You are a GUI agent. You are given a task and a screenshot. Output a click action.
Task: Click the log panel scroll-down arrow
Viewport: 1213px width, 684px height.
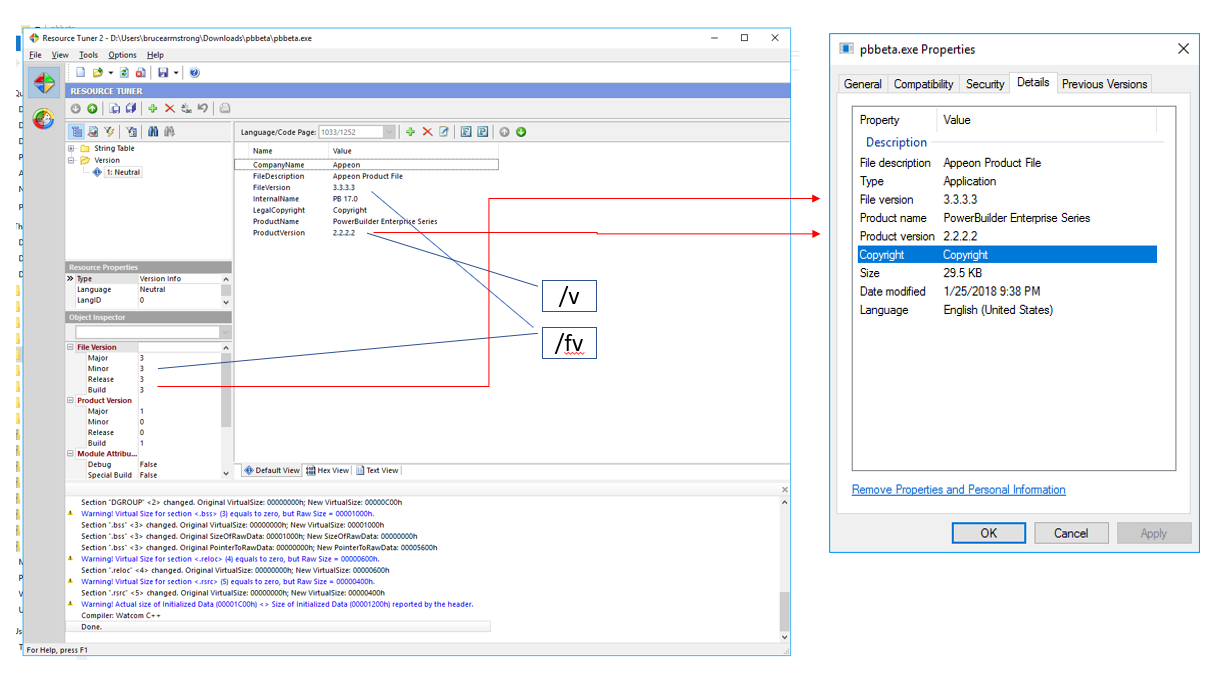coord(784,636)
